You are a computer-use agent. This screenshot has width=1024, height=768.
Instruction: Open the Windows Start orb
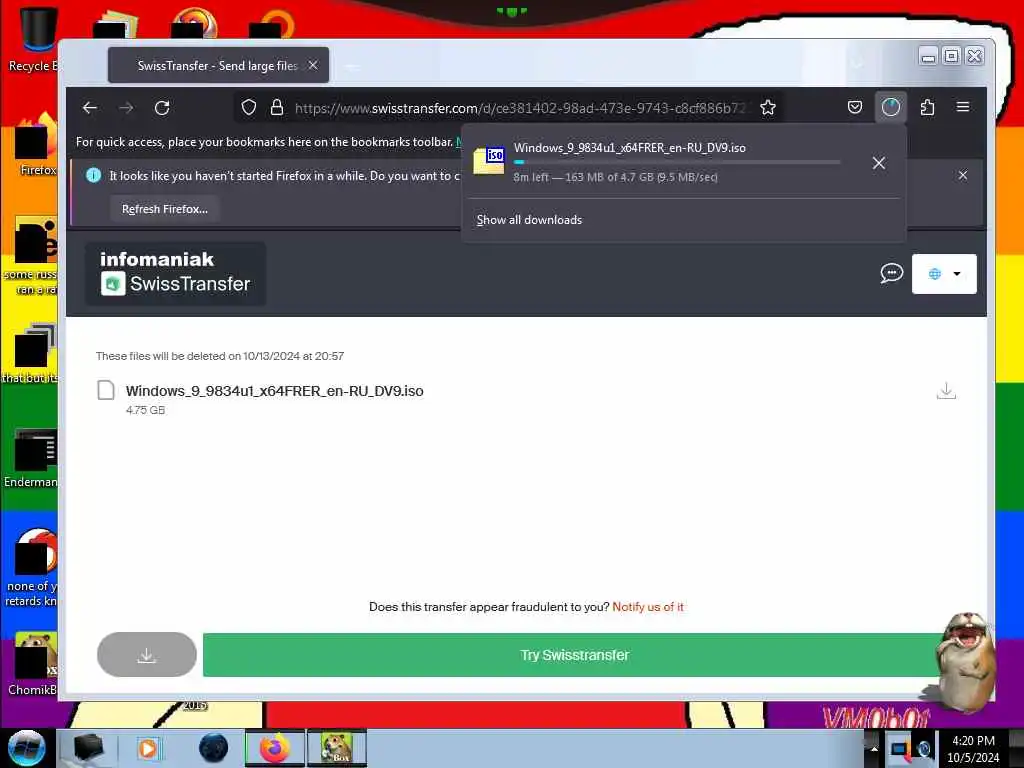(27, 748)
